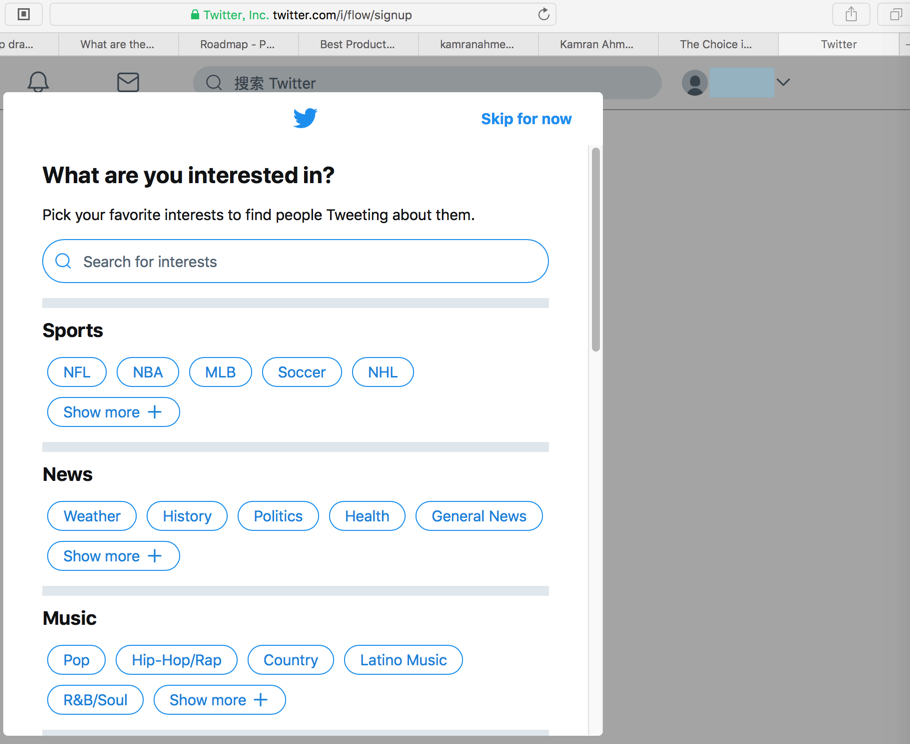This screenshot has width=910, height=744.
Task: Toggle Hip-Hop/Rap interest
Action: [x=176, y=660]
